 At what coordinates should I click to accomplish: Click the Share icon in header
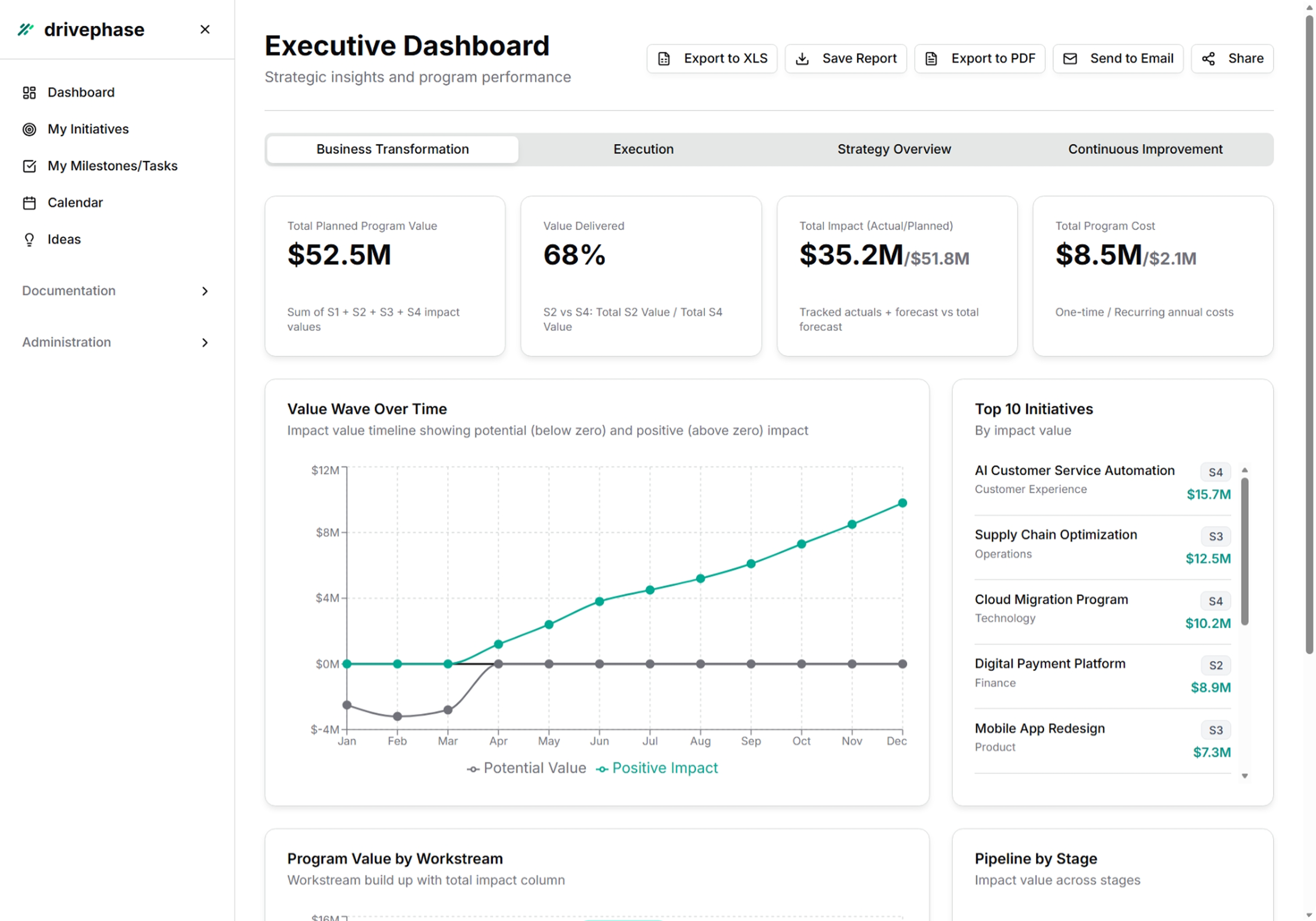tap(1208, 59)
